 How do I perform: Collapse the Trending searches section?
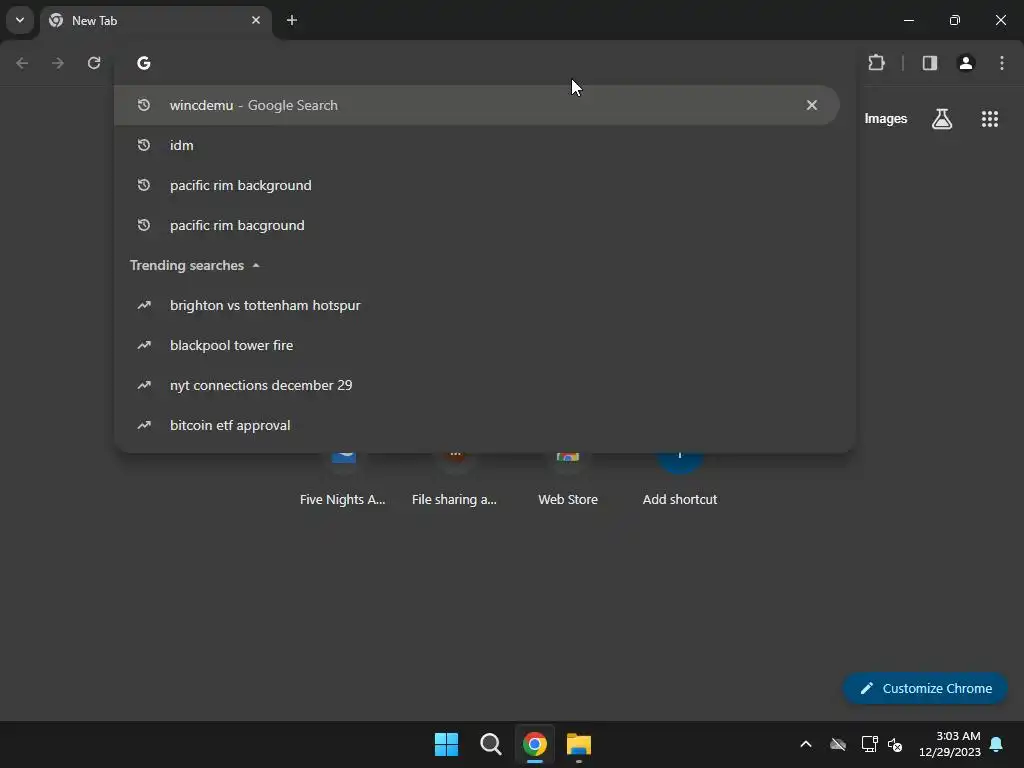point(256,265)
